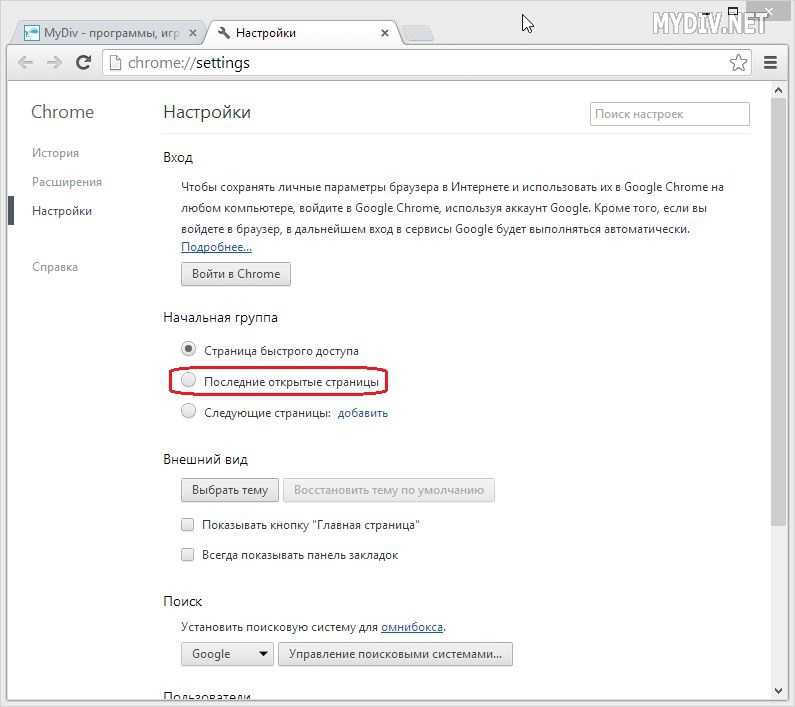Open История in the sidebar
This screenshot has height=707, width=795.
(x=55, y=153)
